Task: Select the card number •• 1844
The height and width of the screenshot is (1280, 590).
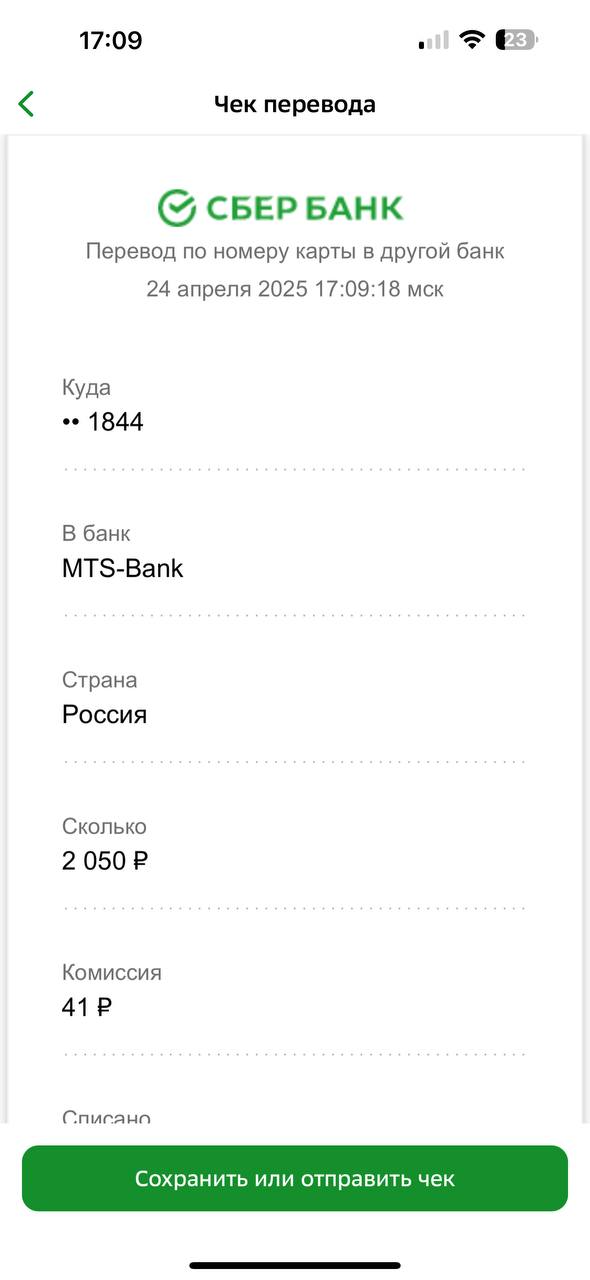Action: click(103, 422)
